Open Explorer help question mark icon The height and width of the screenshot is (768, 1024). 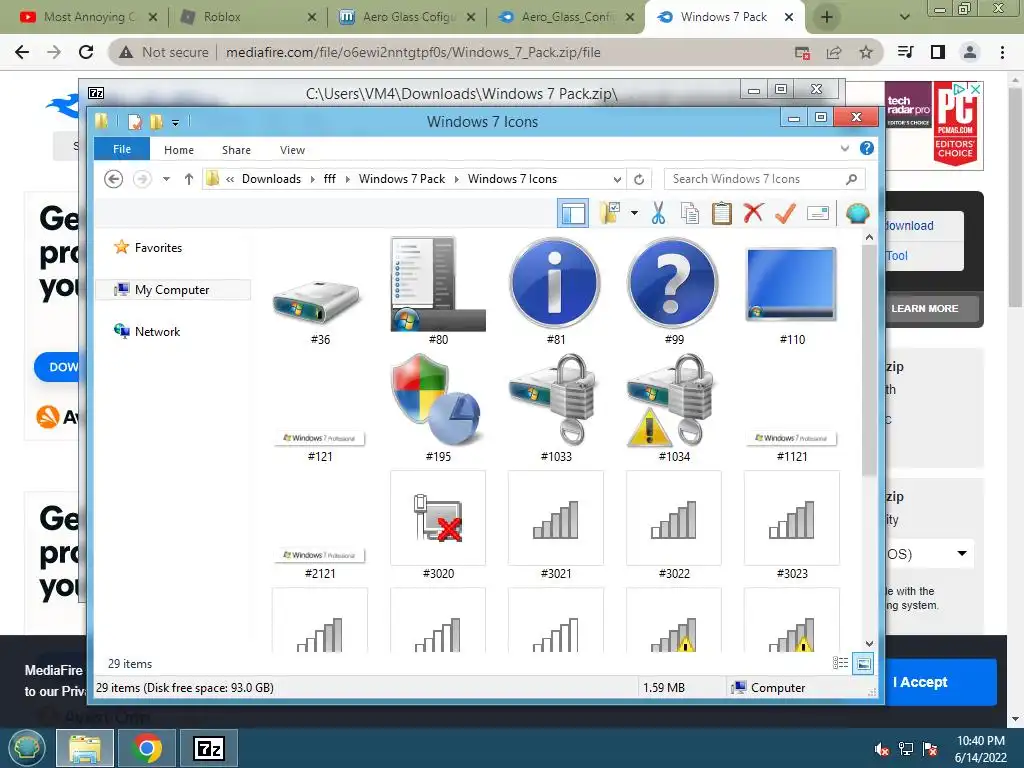(867, 148)
